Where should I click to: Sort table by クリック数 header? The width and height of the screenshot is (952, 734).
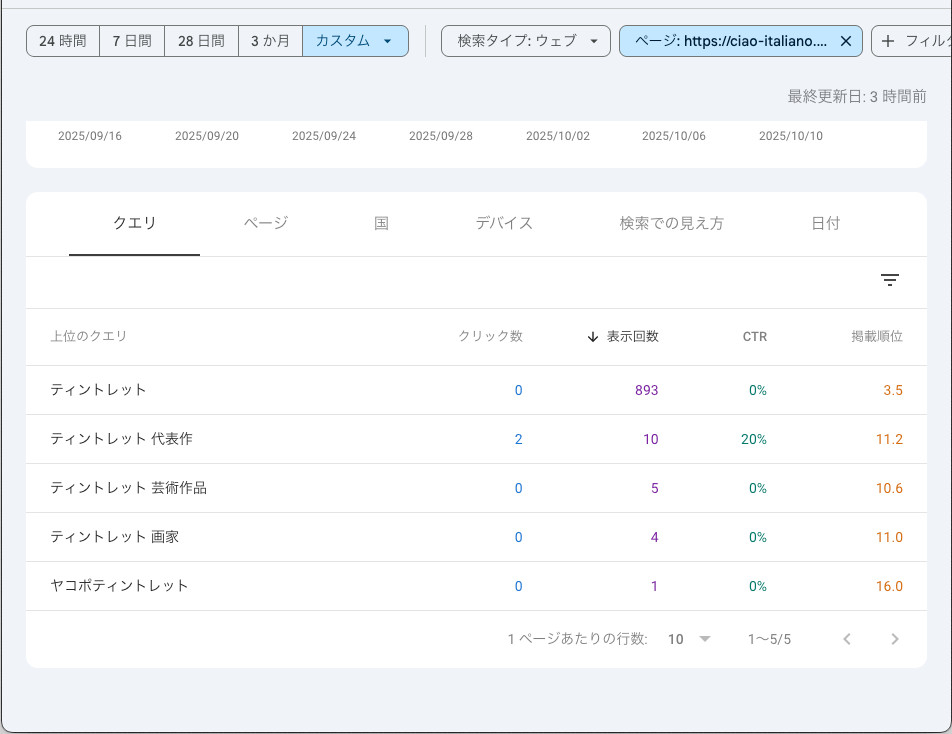point(490,337)
